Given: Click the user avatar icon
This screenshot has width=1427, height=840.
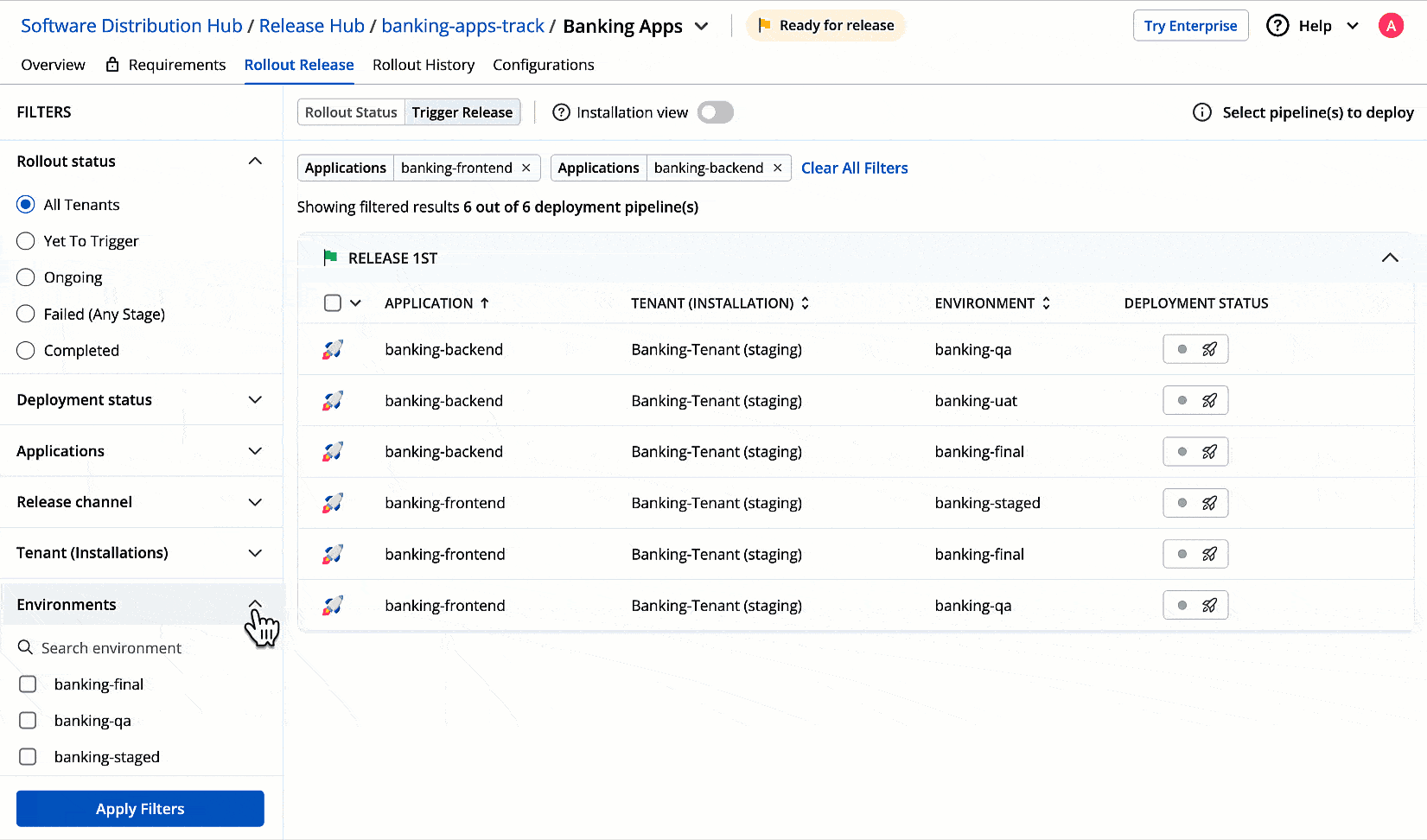Looking at the screenshot, I should pos(1390,26).
